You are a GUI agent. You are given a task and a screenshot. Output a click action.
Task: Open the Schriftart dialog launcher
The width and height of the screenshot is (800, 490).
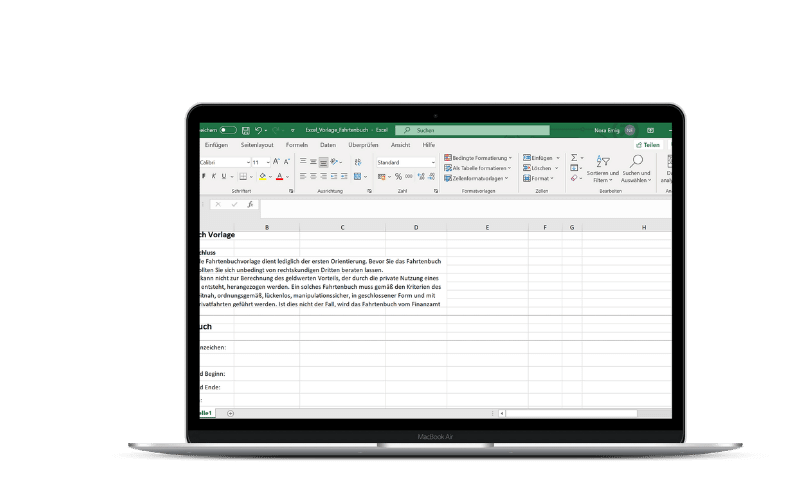(x=291, y=191)
